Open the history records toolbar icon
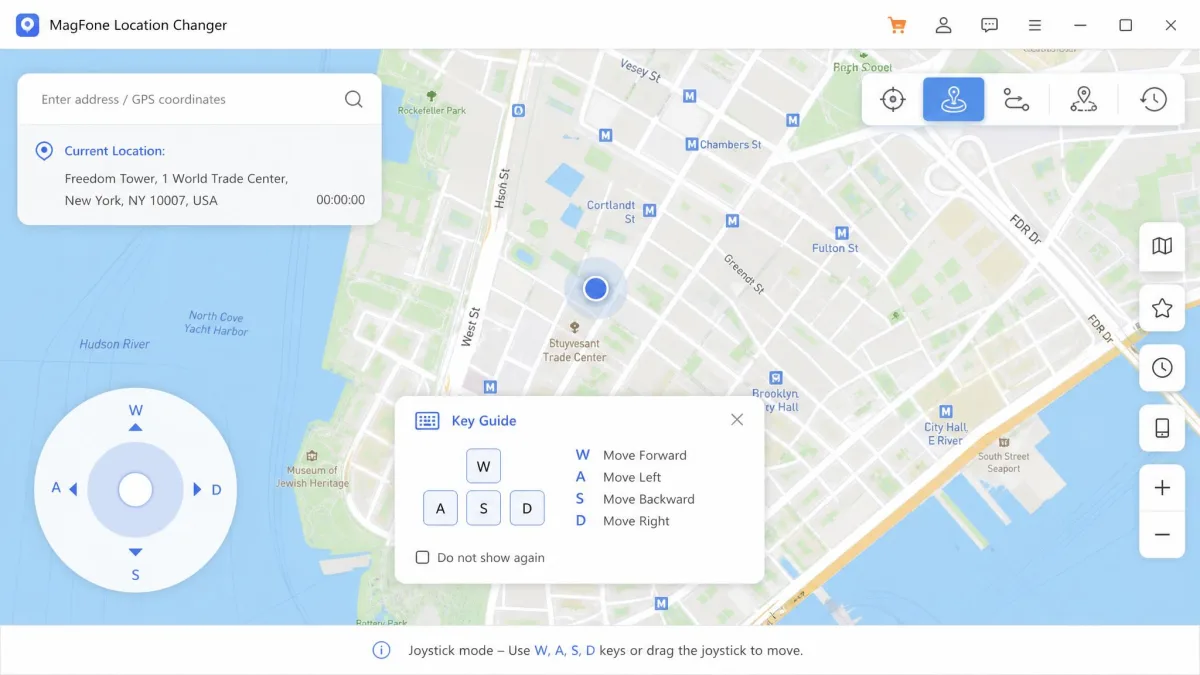 [x=1154, y=100]
